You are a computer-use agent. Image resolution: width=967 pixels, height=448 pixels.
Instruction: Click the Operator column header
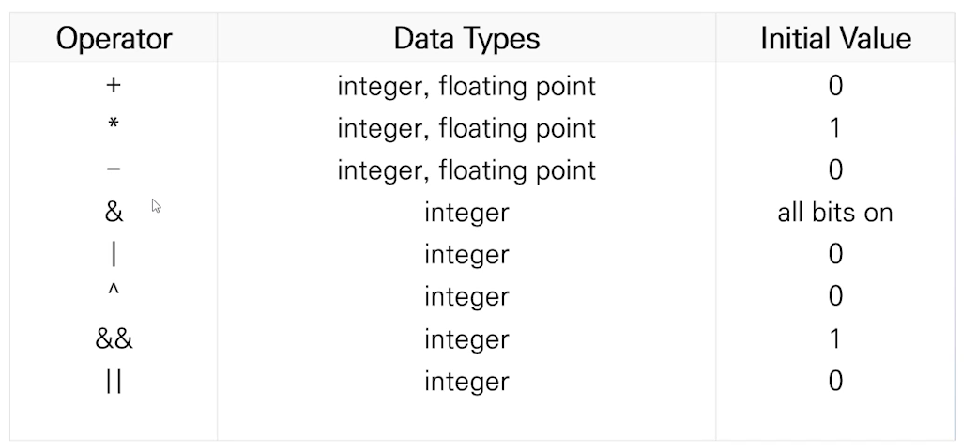tap(113, 39)
